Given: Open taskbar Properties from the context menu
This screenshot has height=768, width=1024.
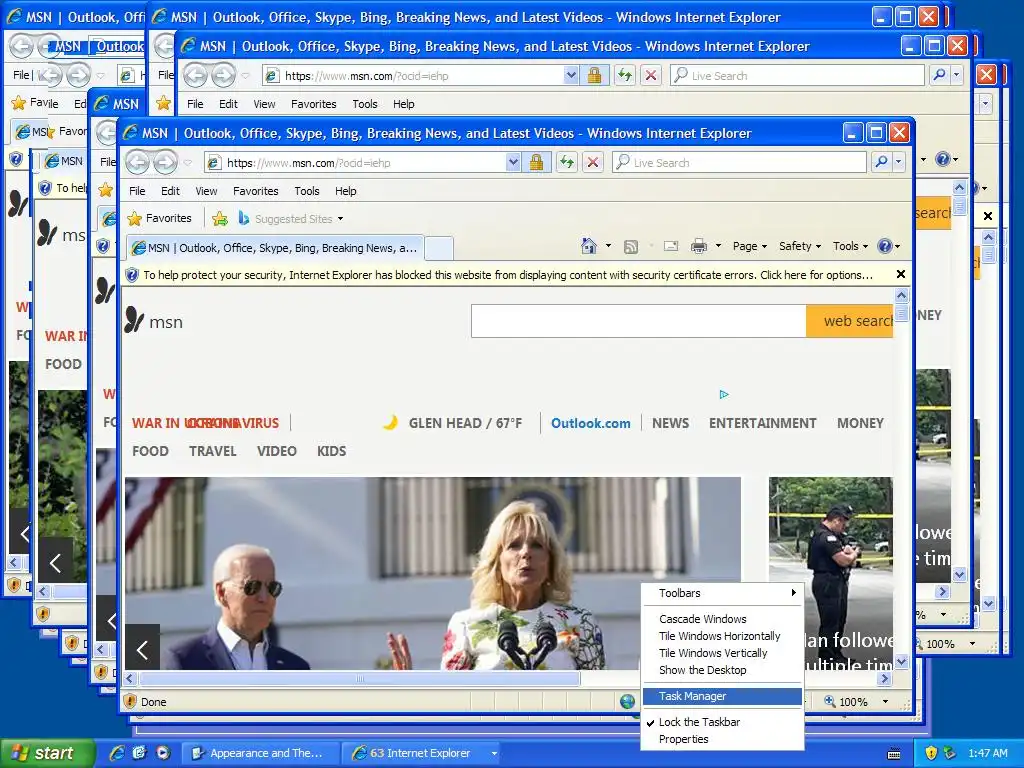Looking at the screenshot, I should (x=683, y=739).
